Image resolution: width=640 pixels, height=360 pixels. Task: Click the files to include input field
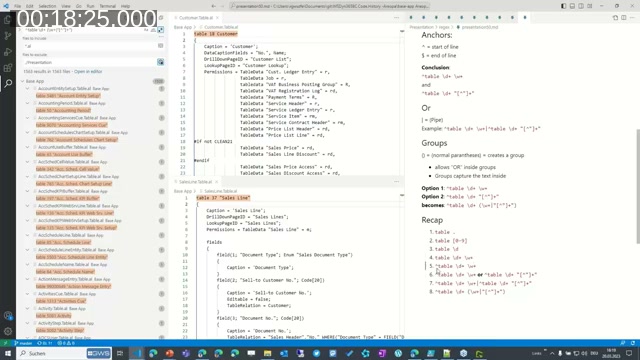pos(90,46)
